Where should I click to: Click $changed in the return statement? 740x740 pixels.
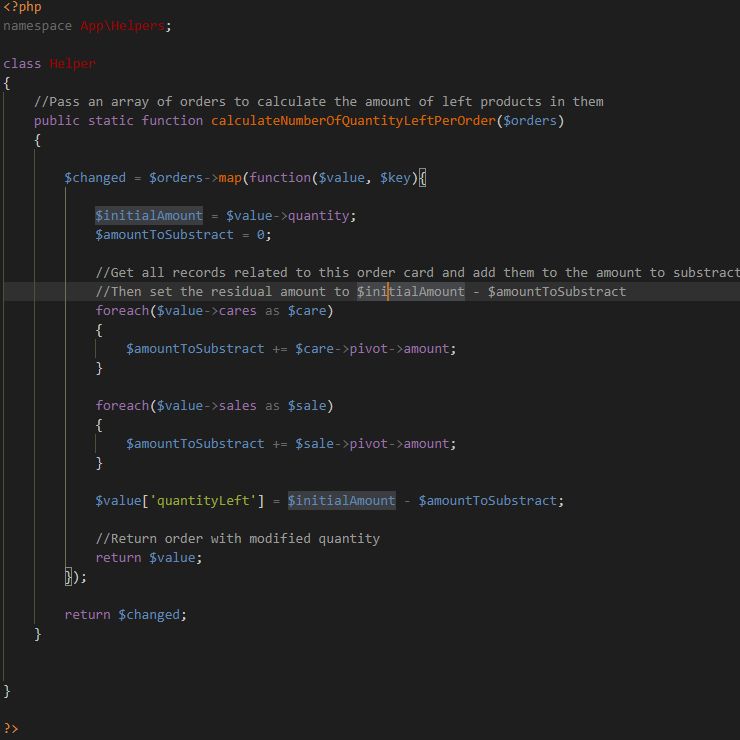click(149, 615)
